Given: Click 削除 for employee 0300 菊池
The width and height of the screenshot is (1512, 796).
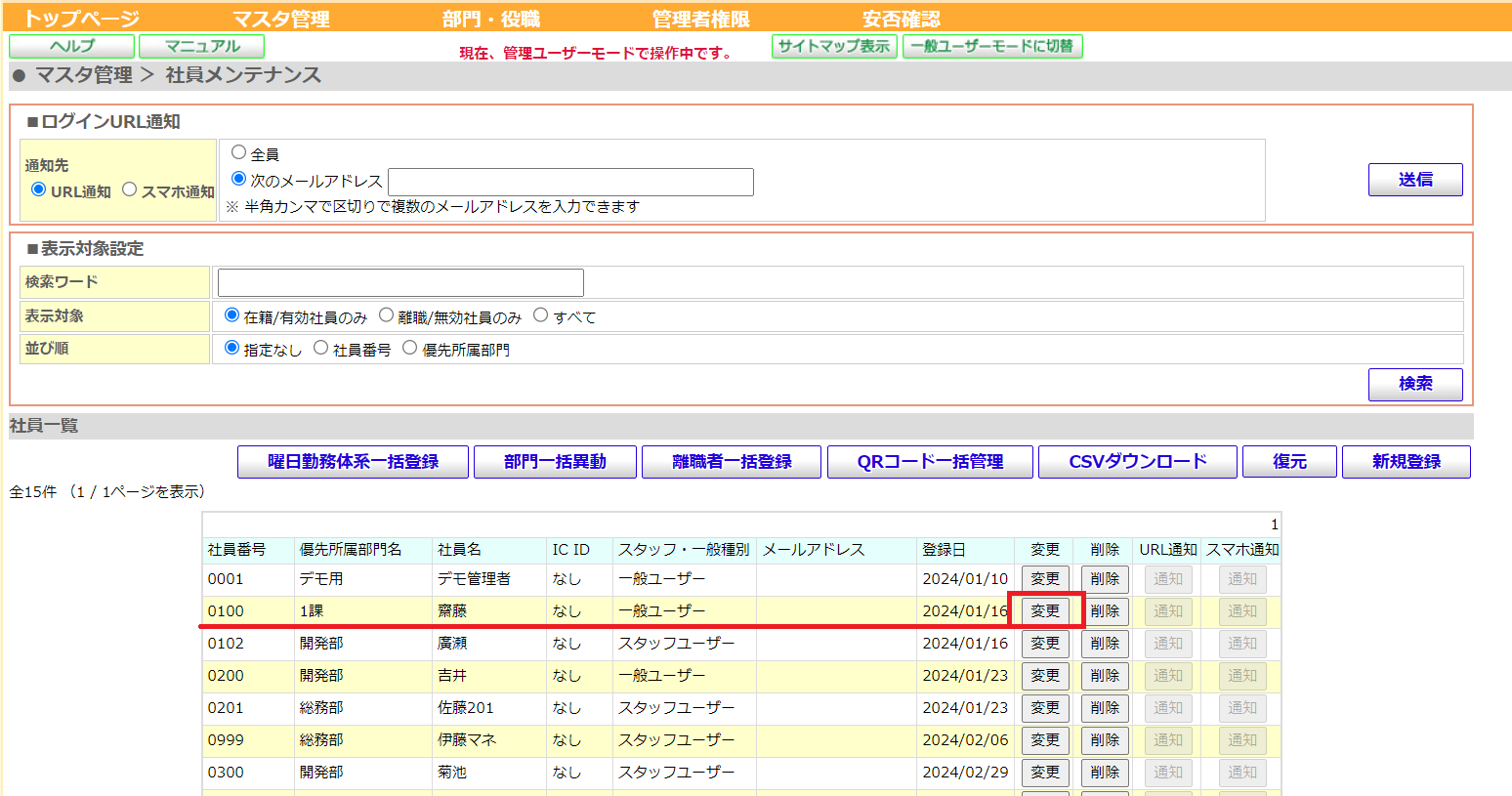Looking at the screenshot, I should (x=1105, y=773).
